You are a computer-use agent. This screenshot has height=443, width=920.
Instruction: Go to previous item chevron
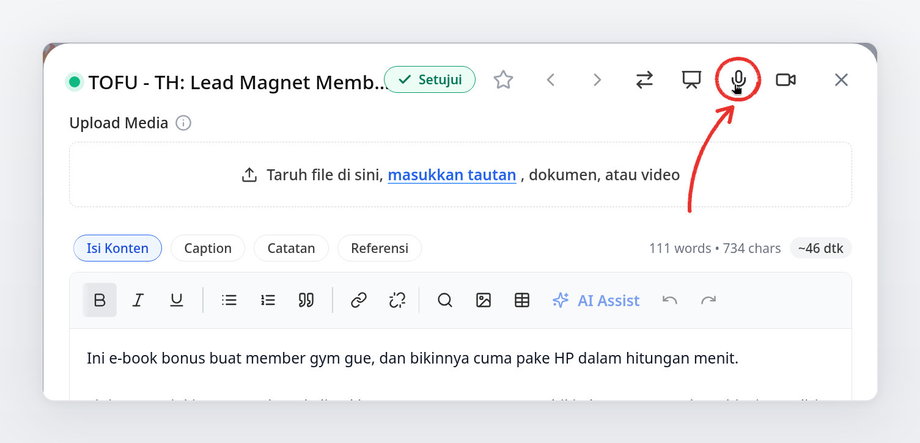(x=550, y=80)
